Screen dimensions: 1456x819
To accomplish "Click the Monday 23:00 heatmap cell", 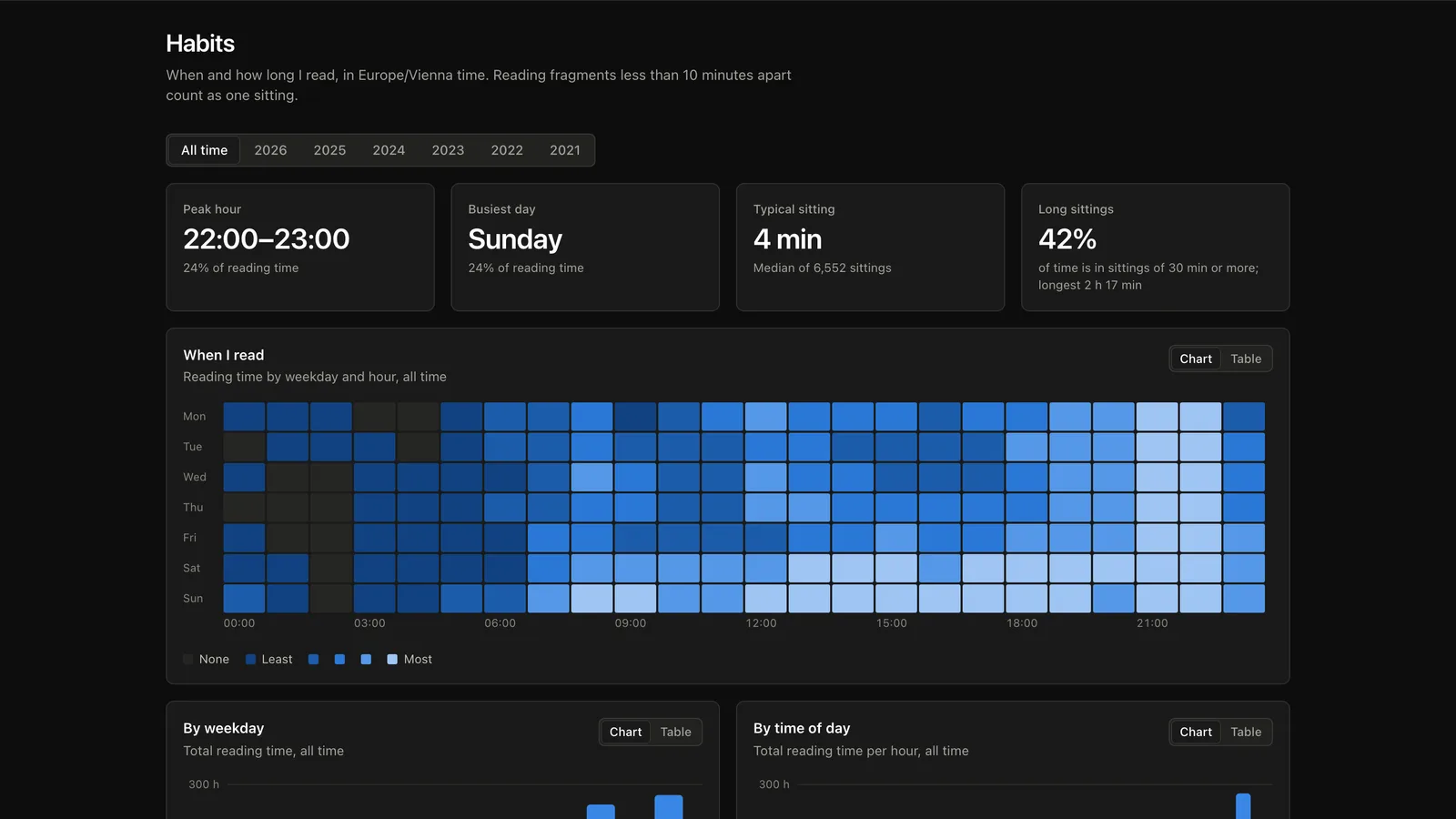I will 1244,417.
